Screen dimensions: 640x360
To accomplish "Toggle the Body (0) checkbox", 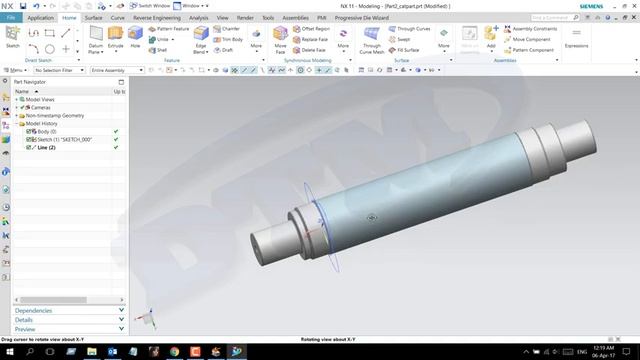I will (28, 131).
